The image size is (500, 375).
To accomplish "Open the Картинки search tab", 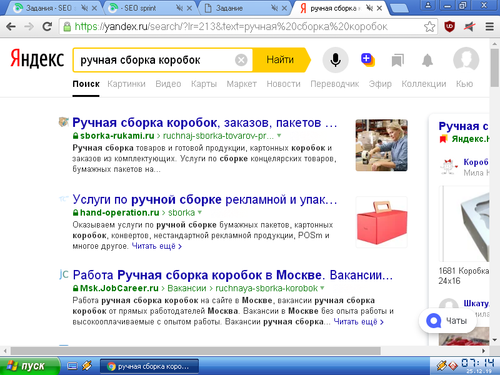I will 126,84.
